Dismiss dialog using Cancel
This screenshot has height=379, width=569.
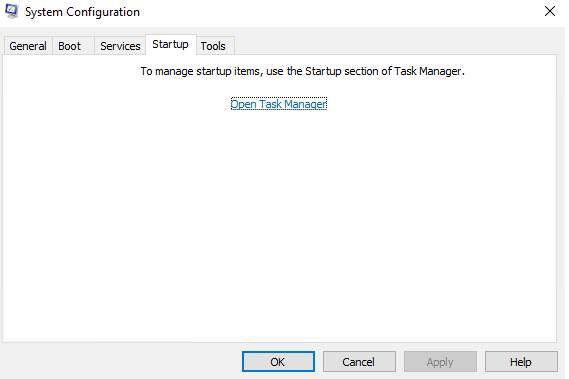(x=359, y=362)
